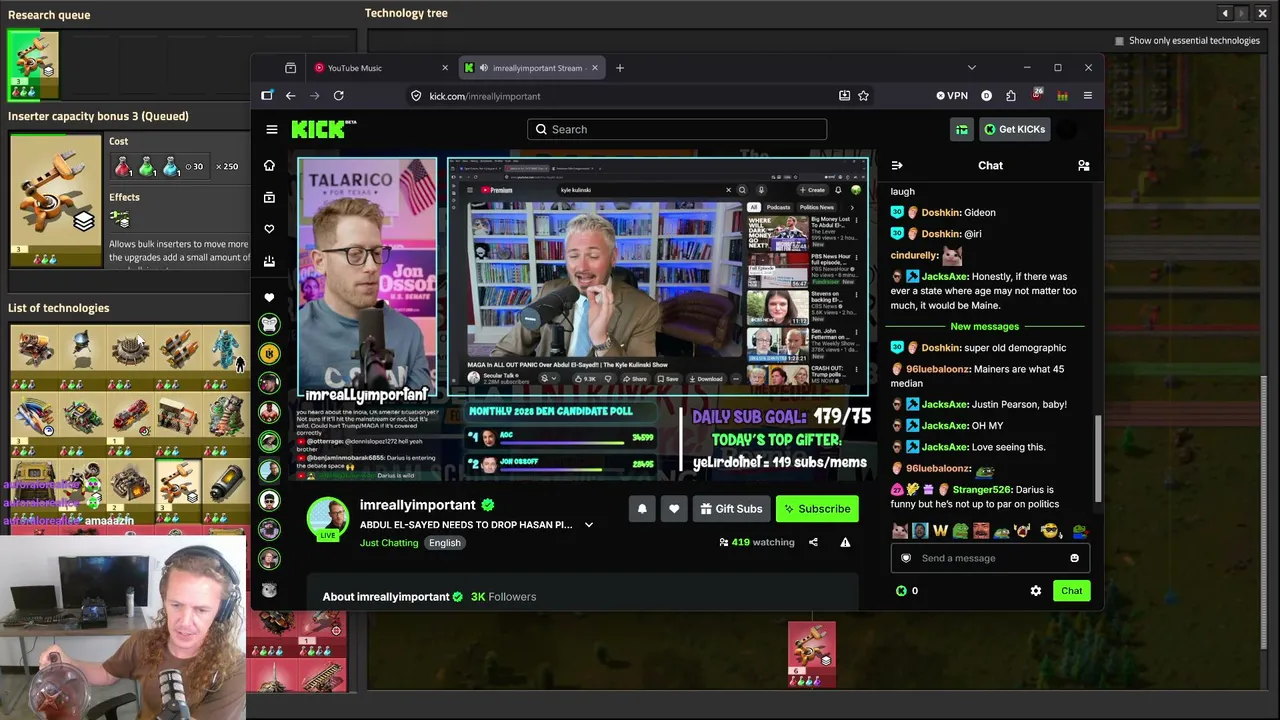The height and width of the screenshot is (720, 1280).
Task: Click the English language tag
Action: point(445,543)
